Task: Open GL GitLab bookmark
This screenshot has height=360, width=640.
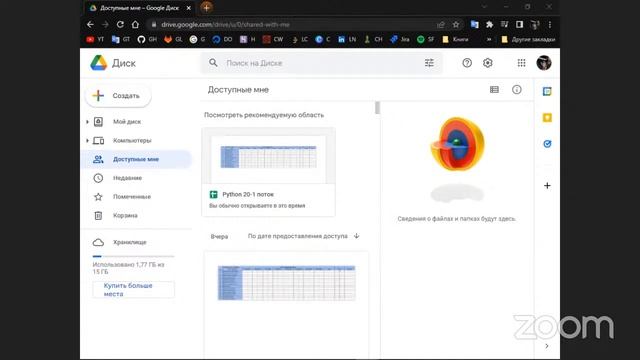Action: tap(173, 39)
